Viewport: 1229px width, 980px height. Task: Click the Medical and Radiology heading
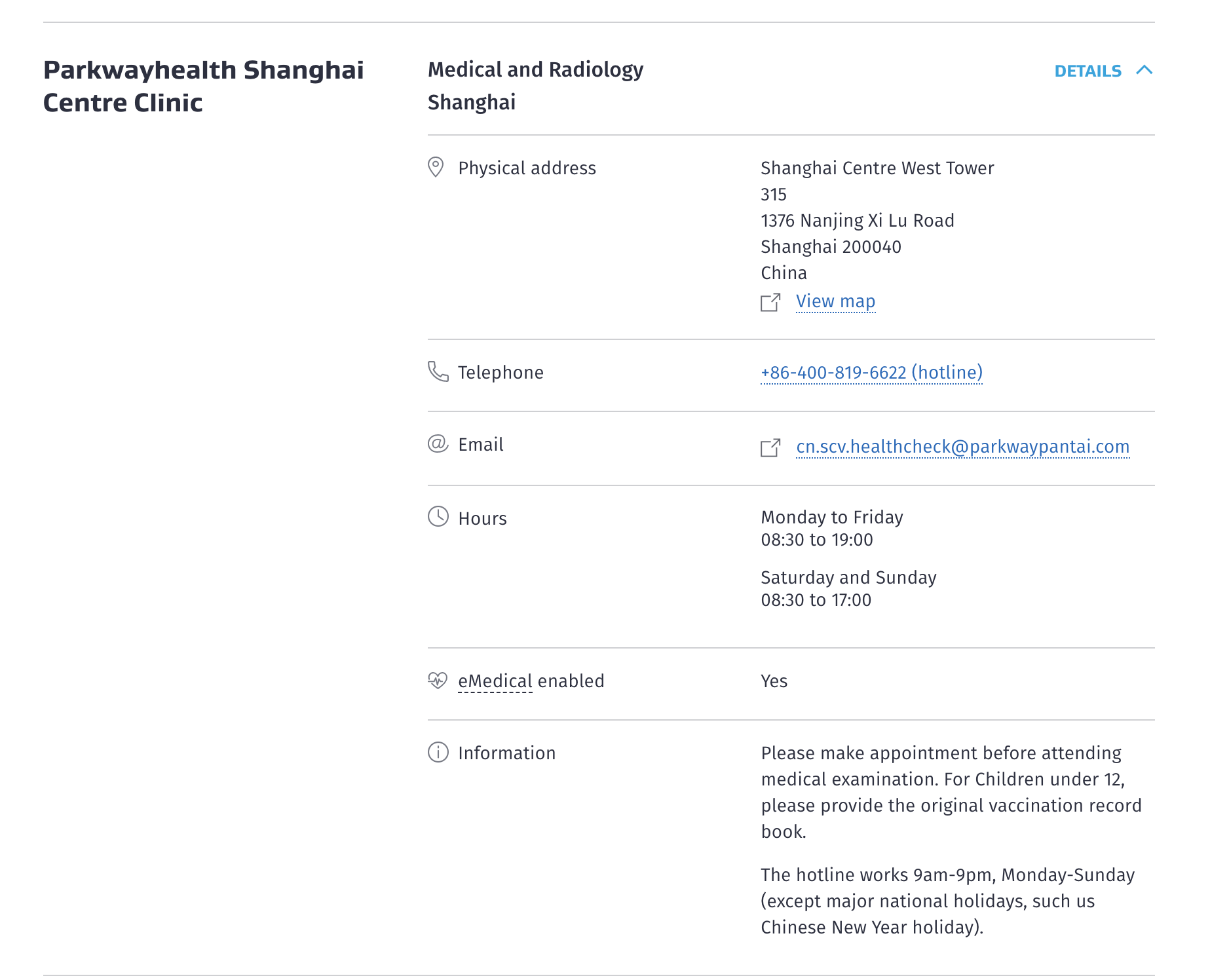pos(535,70)
